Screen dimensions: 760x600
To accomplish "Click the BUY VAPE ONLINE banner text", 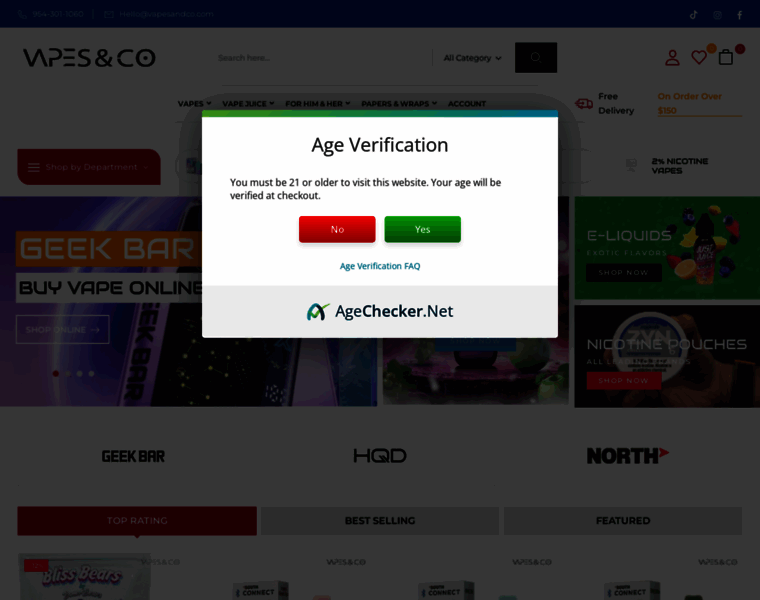I will [110, 288].
